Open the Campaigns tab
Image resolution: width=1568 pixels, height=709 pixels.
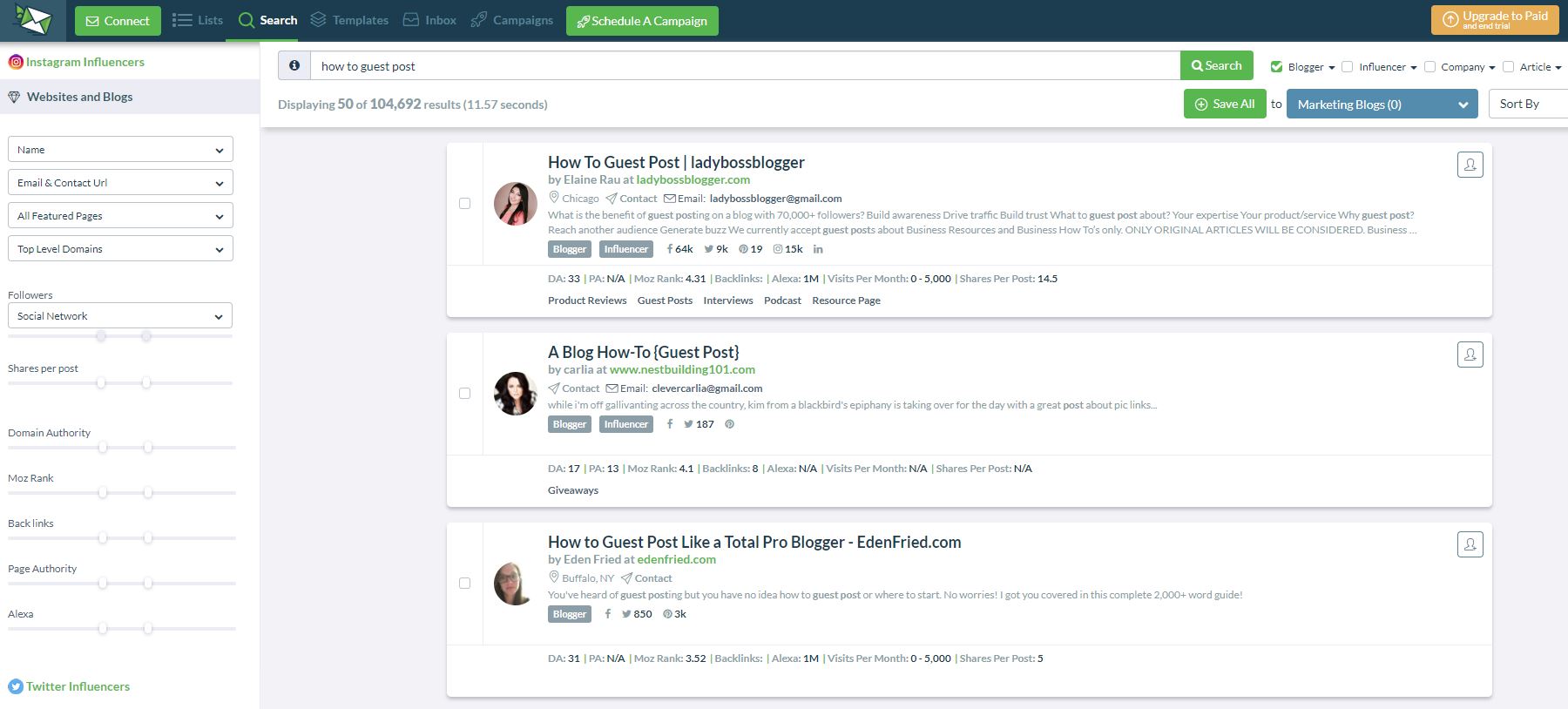tap(512, 20)
